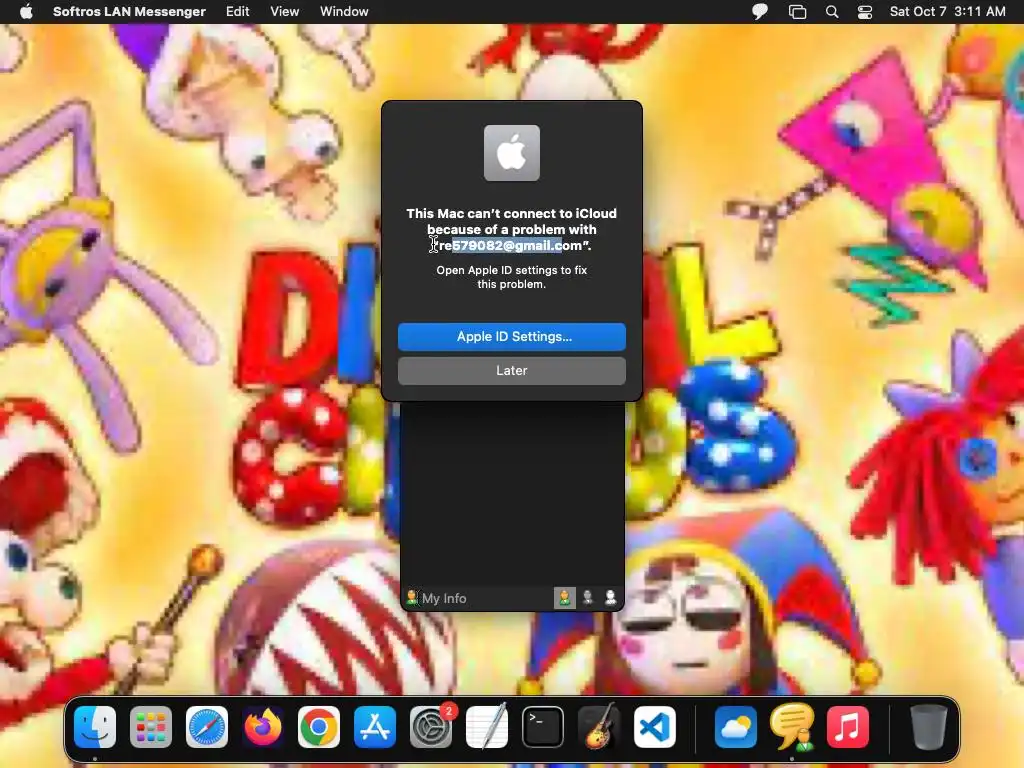Open Control Center in menu bar
The image size is (1024, 768).
pyautogui.click(x=865, y=11)
